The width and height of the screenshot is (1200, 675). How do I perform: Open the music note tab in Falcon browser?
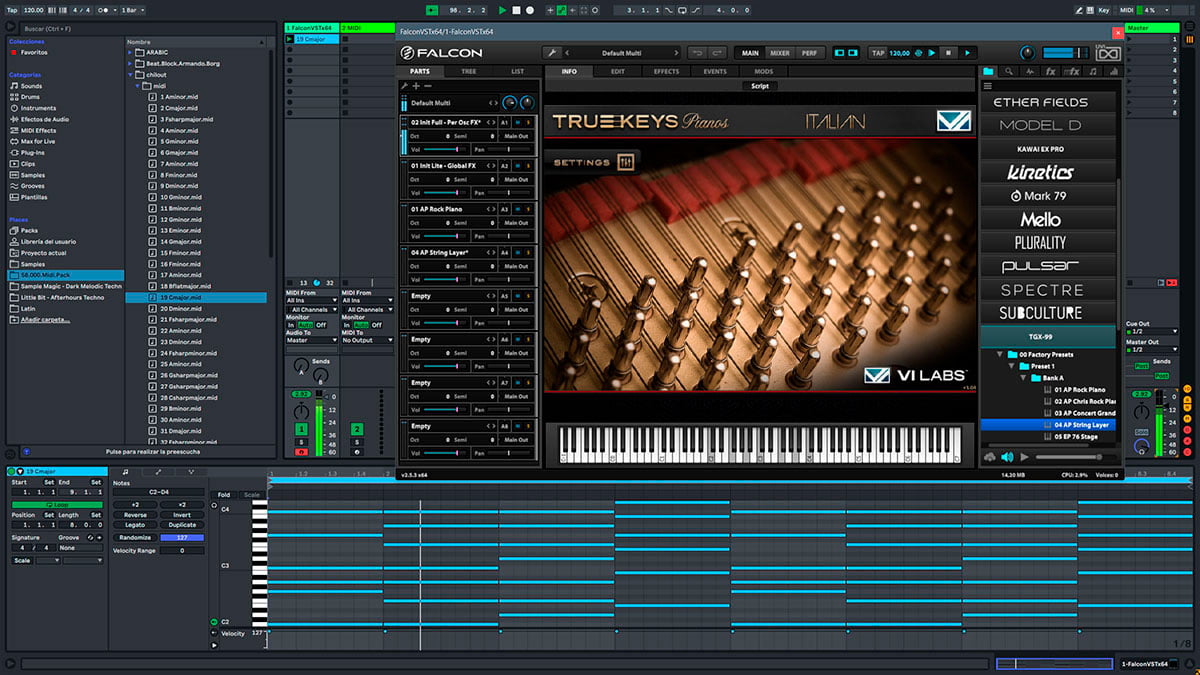1092,72
